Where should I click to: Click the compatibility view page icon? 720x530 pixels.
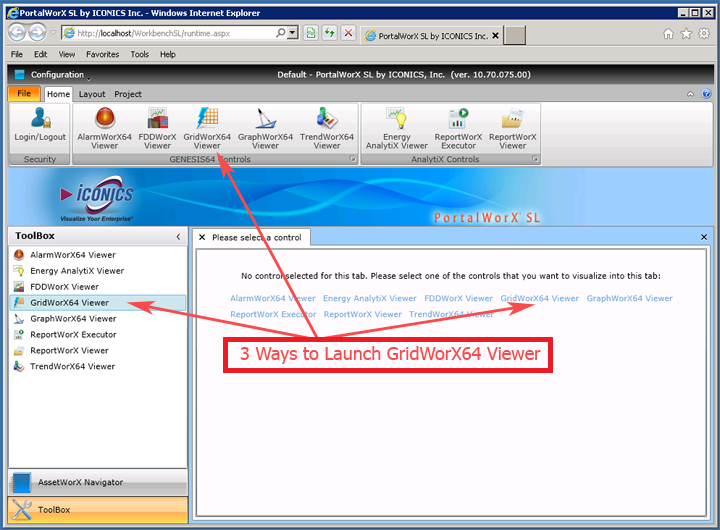tap(311, 33)
